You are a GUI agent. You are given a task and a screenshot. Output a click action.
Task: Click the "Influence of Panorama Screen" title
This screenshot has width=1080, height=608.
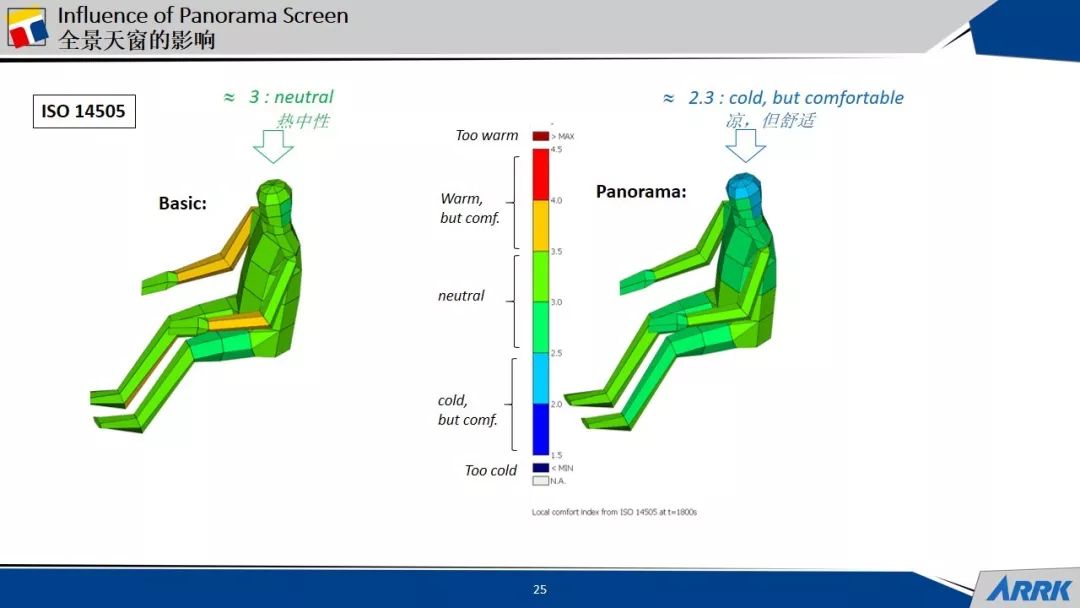coord(203,16)
